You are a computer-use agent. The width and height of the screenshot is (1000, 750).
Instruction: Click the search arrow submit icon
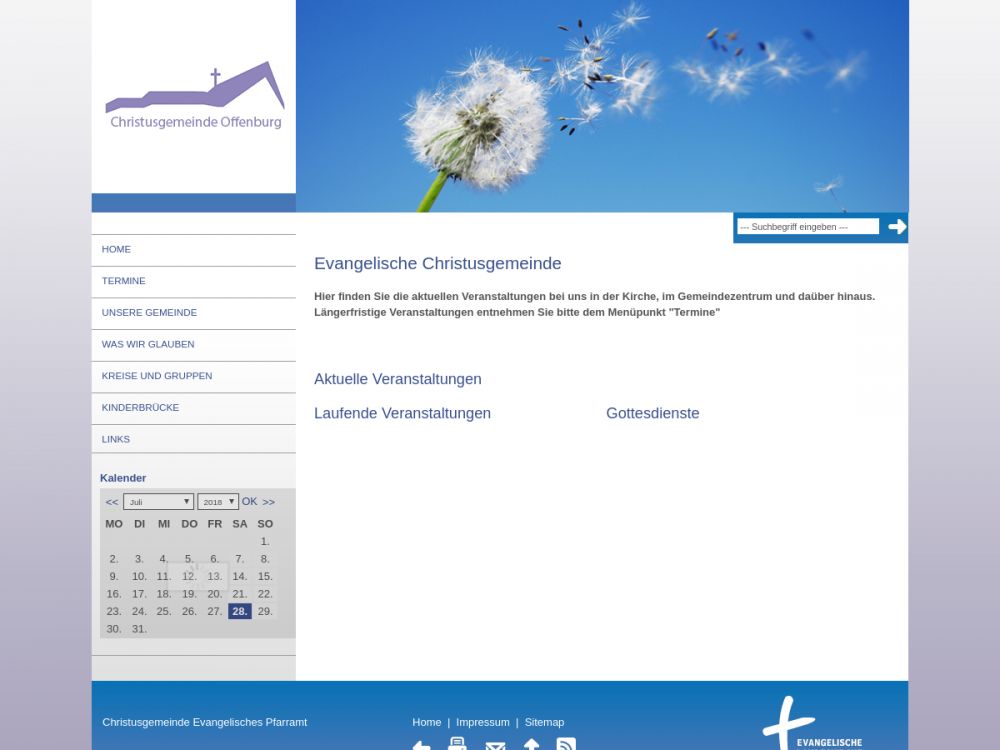[897, 227]
